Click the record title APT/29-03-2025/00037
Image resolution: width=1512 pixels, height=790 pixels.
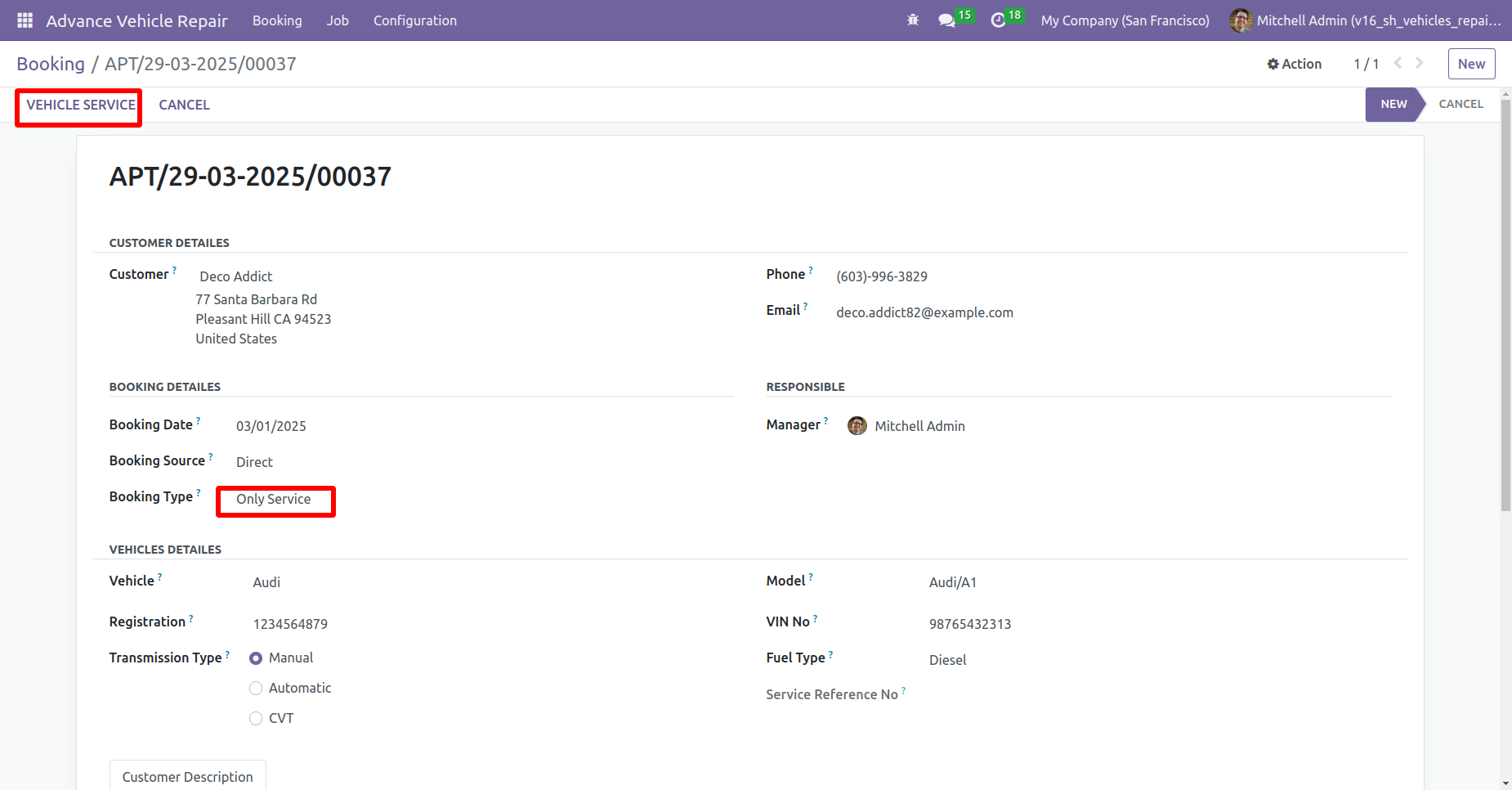pyautogui.click(x=250, y=177)
